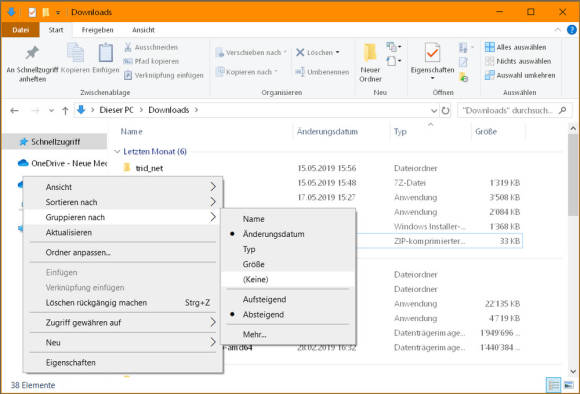
Task: Click the Neuer Ordner icon
Action: (x=370, y=53)
